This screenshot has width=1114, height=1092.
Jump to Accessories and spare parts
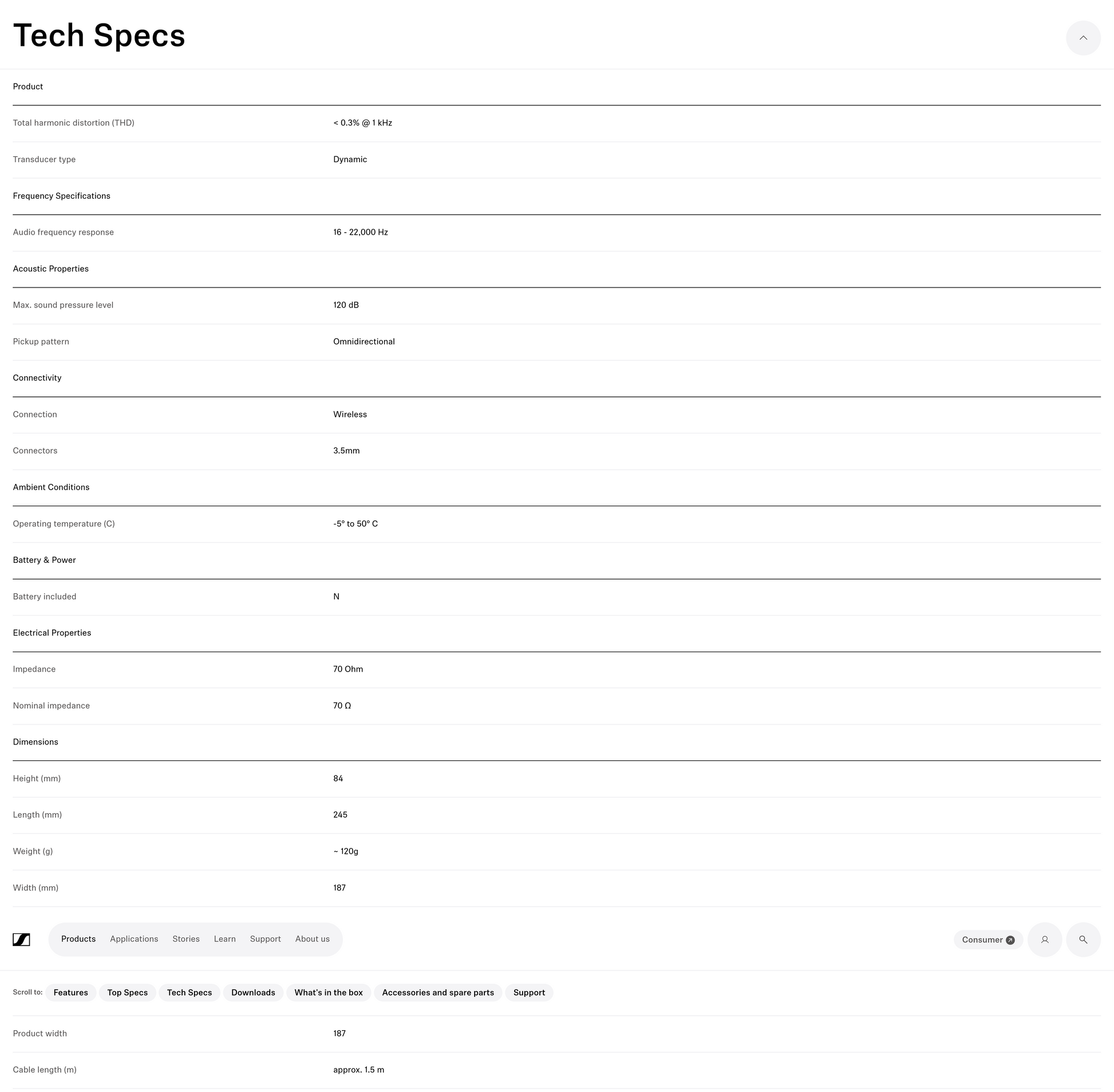(437, 993)
